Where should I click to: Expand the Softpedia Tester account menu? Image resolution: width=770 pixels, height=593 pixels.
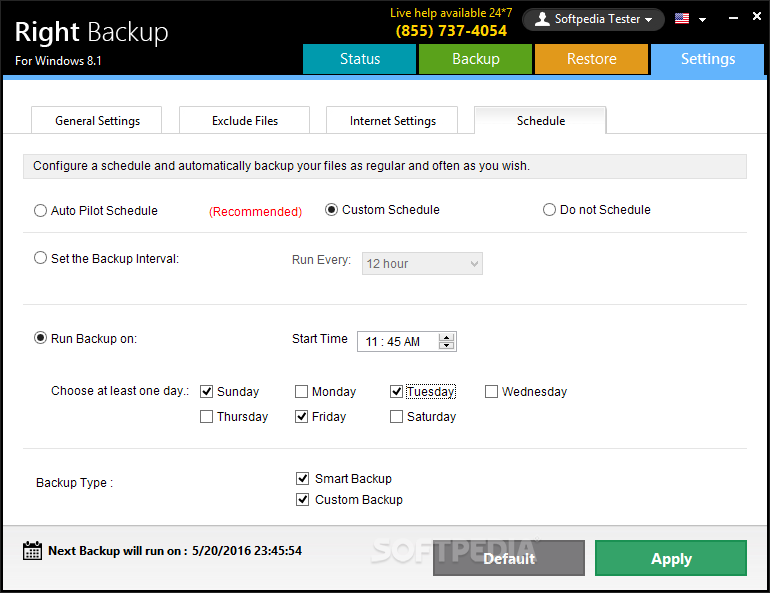(x=594, y=19)
